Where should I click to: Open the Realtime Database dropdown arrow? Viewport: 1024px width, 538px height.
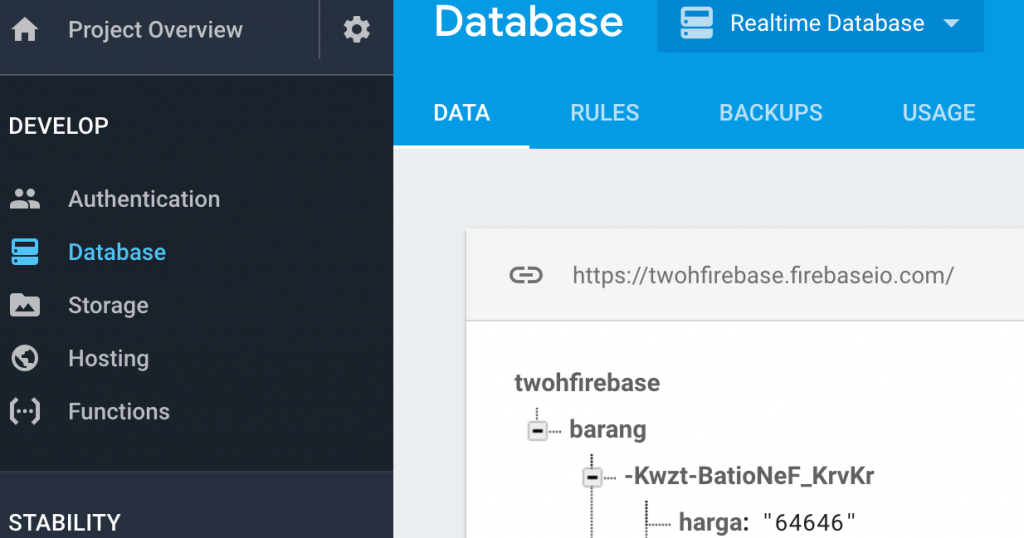tap(952, 24)
